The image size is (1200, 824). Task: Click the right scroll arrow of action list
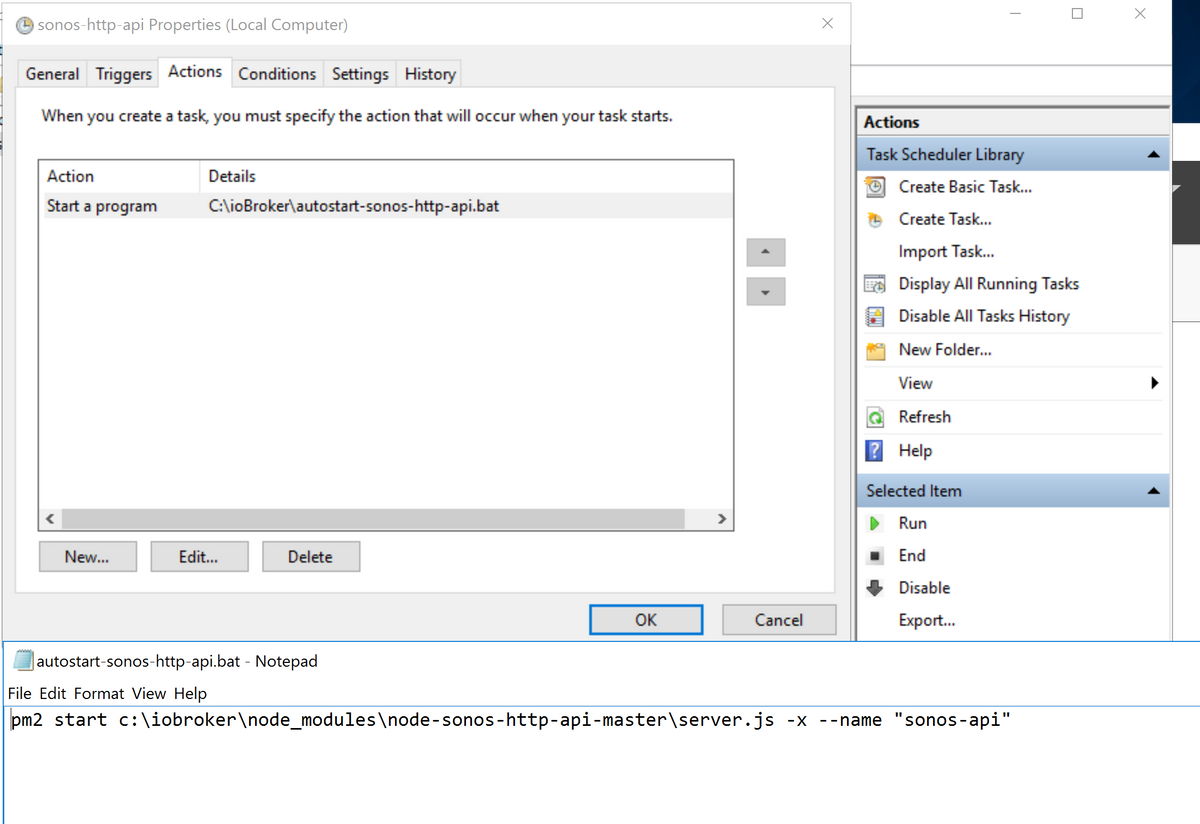tap(722, 519)
